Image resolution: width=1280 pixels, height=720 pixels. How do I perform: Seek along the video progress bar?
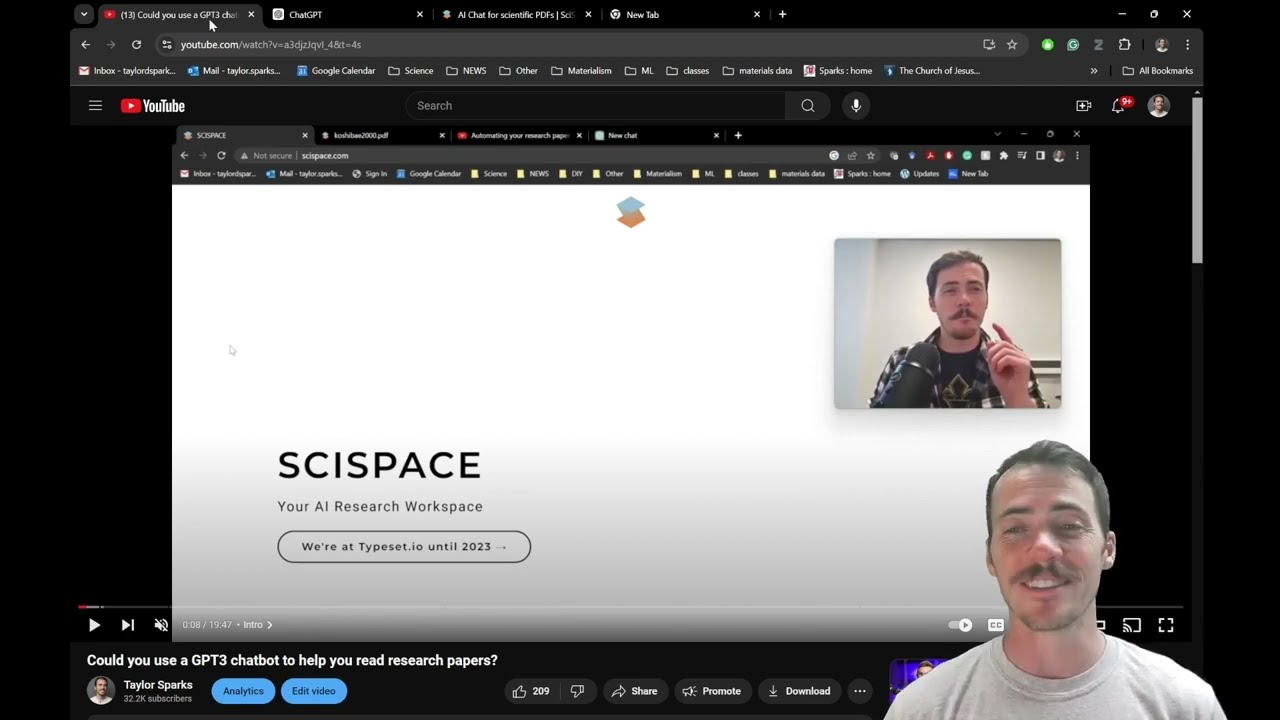pyautogui.click(x=630, y=607)
